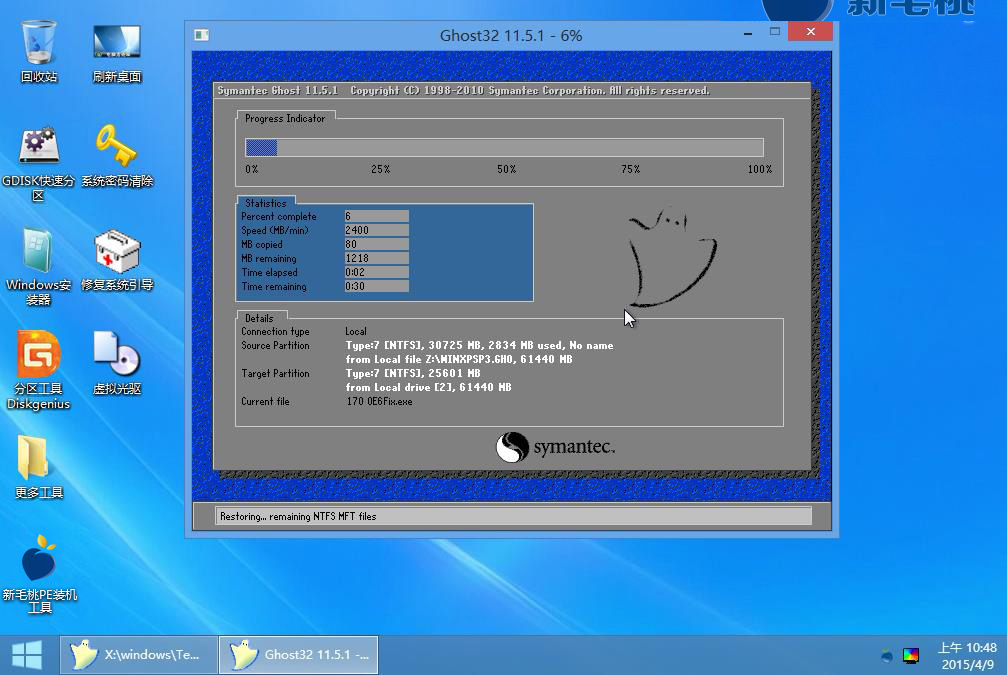1007x675 pixels.
Task: Click the Ghost32 window system menu icon
Action: pos(202,35)
